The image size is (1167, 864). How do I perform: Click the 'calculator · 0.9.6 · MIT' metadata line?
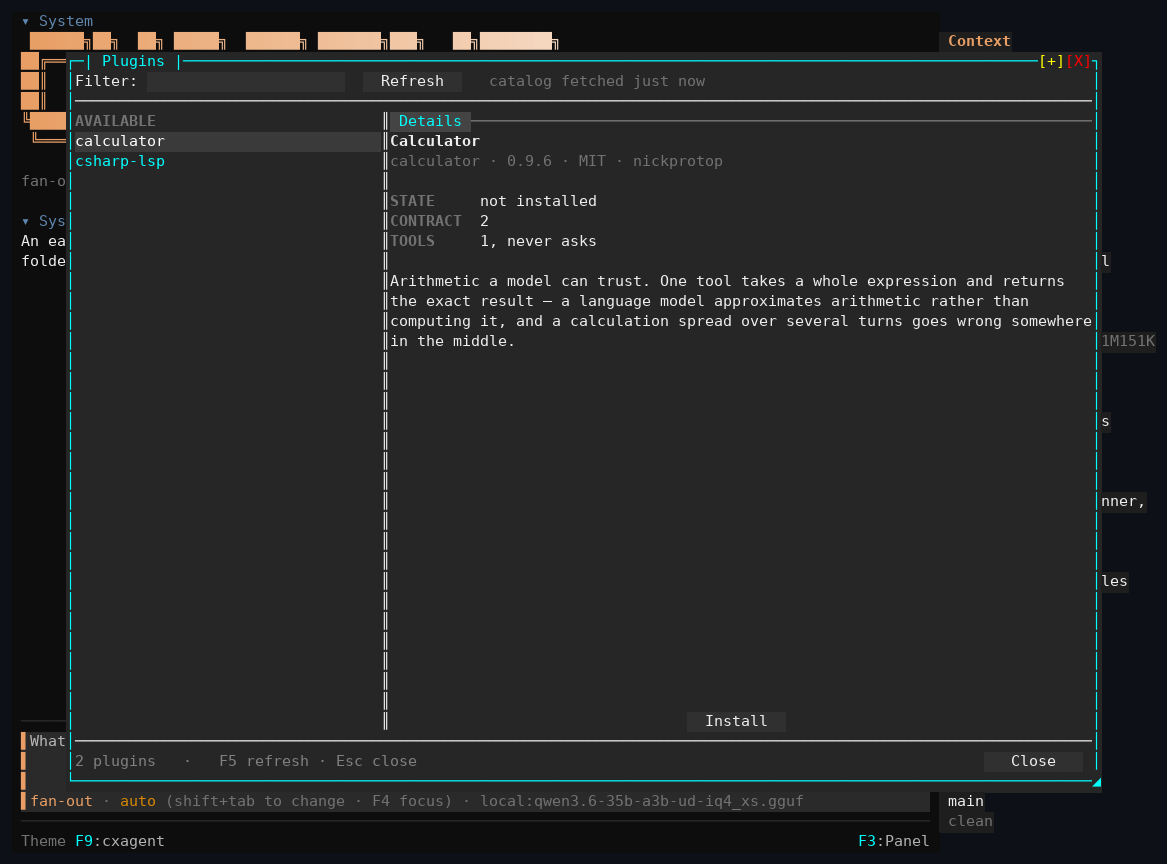pos(556,161)
